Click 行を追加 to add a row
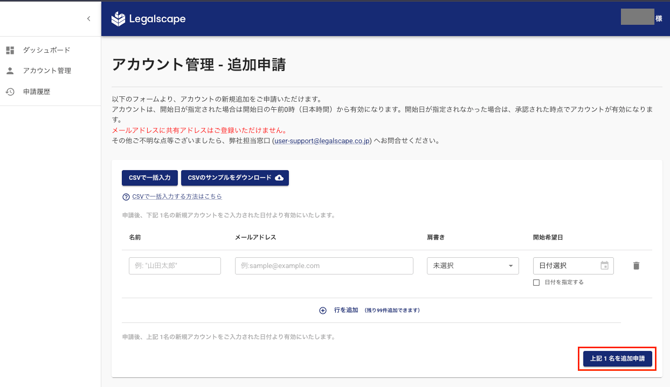This screenshot has width=670, height=387. pyautogui.click(x=346, y=310)
